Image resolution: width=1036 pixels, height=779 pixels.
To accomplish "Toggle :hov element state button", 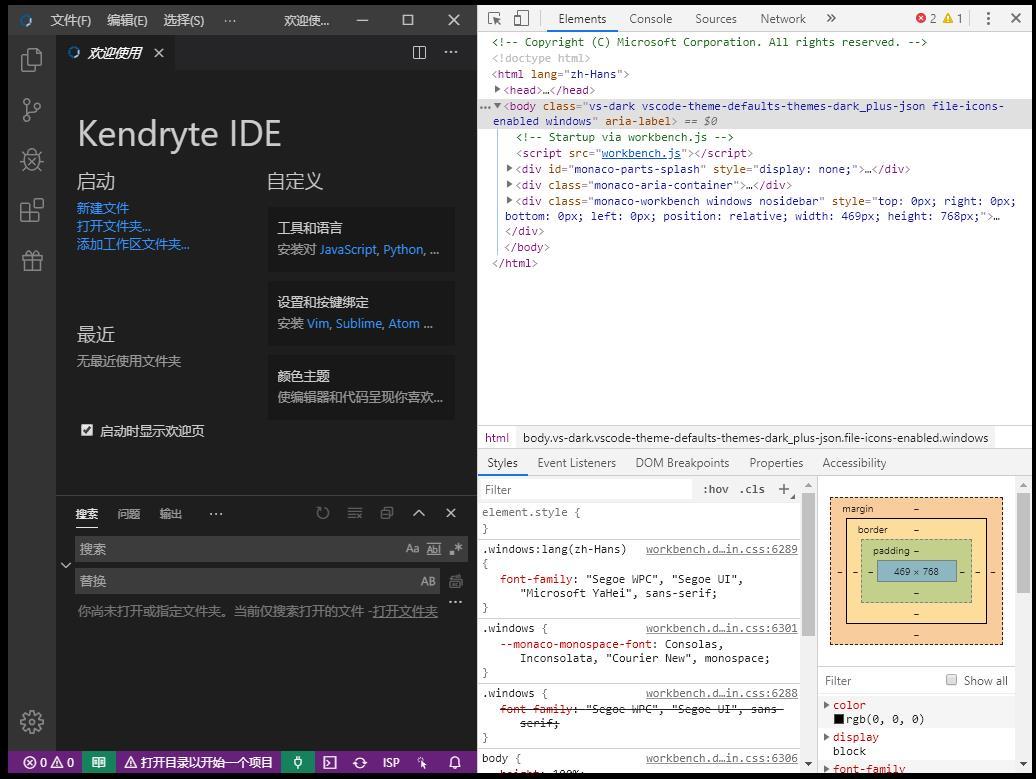I will [x=716, y=489].
